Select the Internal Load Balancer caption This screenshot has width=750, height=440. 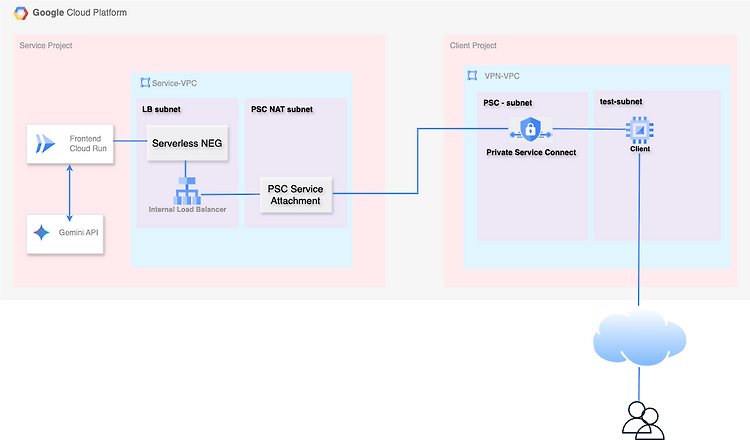[187, 209]
